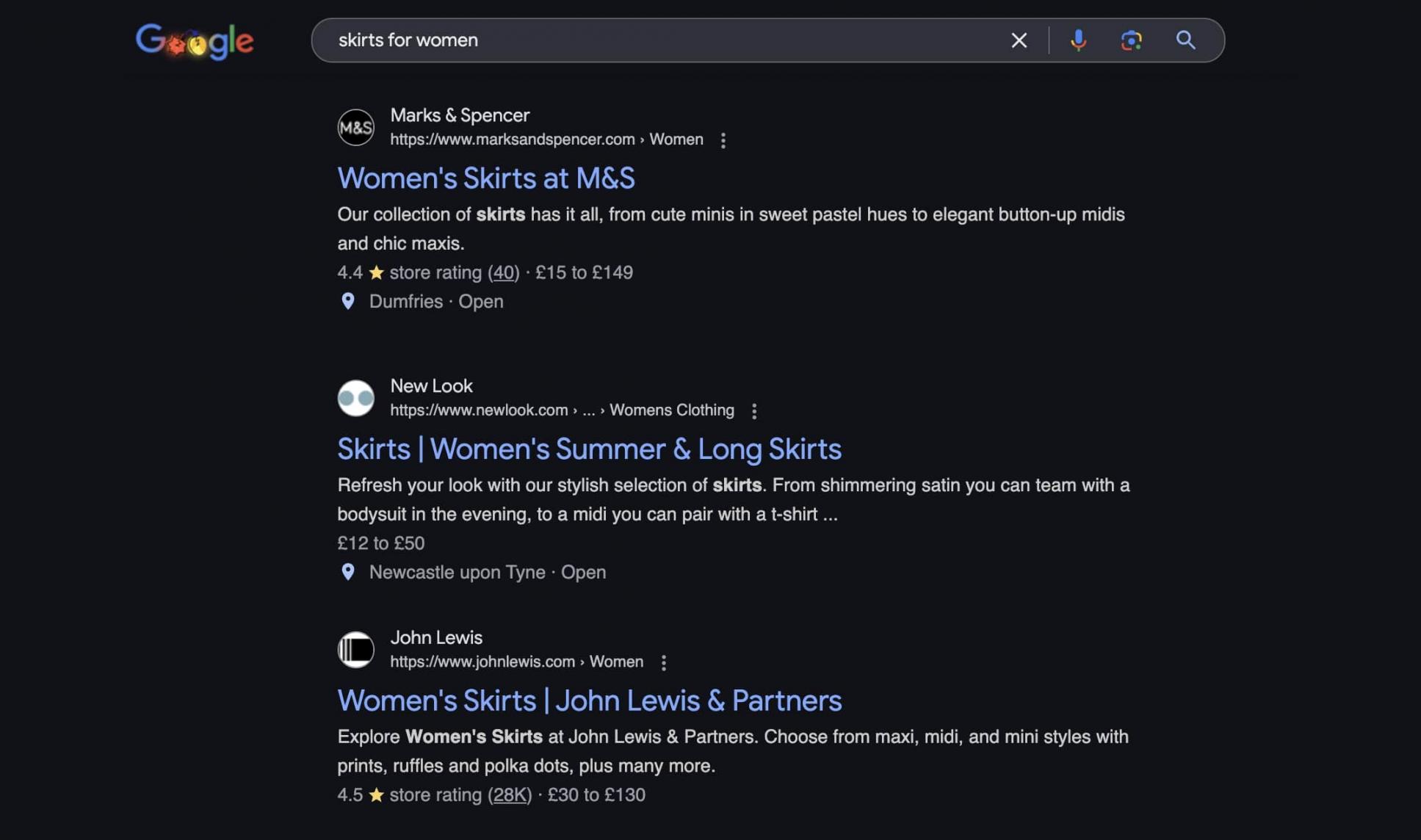Open the (28K) store rating reviews link
1421x840 pixels.
(x=510, y=795)
